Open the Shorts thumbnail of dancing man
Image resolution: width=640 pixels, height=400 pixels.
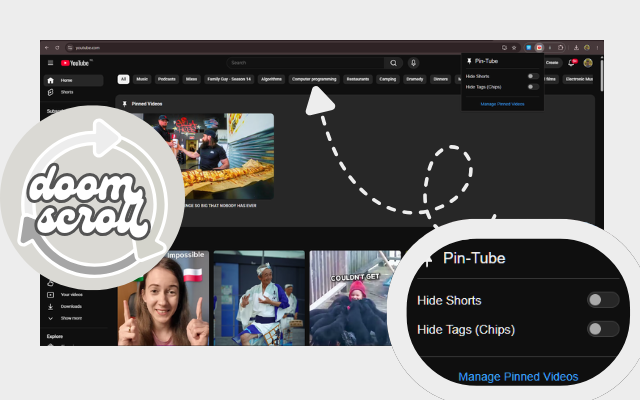(259, 298)
